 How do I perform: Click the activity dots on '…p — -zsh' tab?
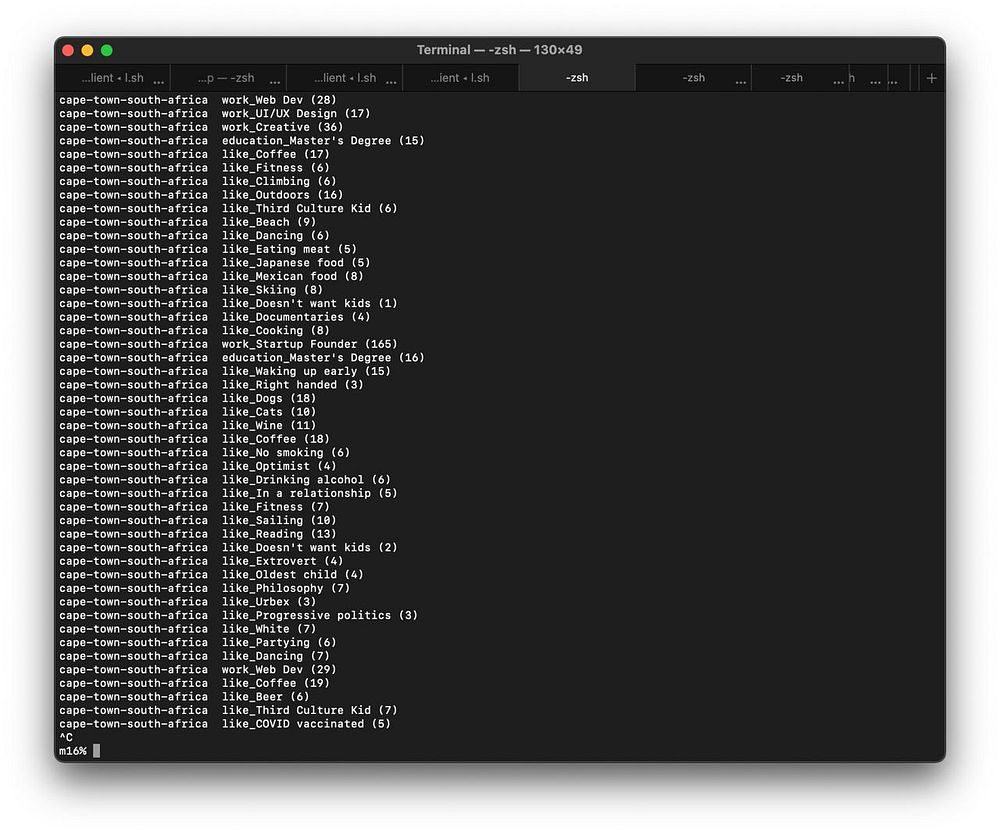[x=275, y=82]
